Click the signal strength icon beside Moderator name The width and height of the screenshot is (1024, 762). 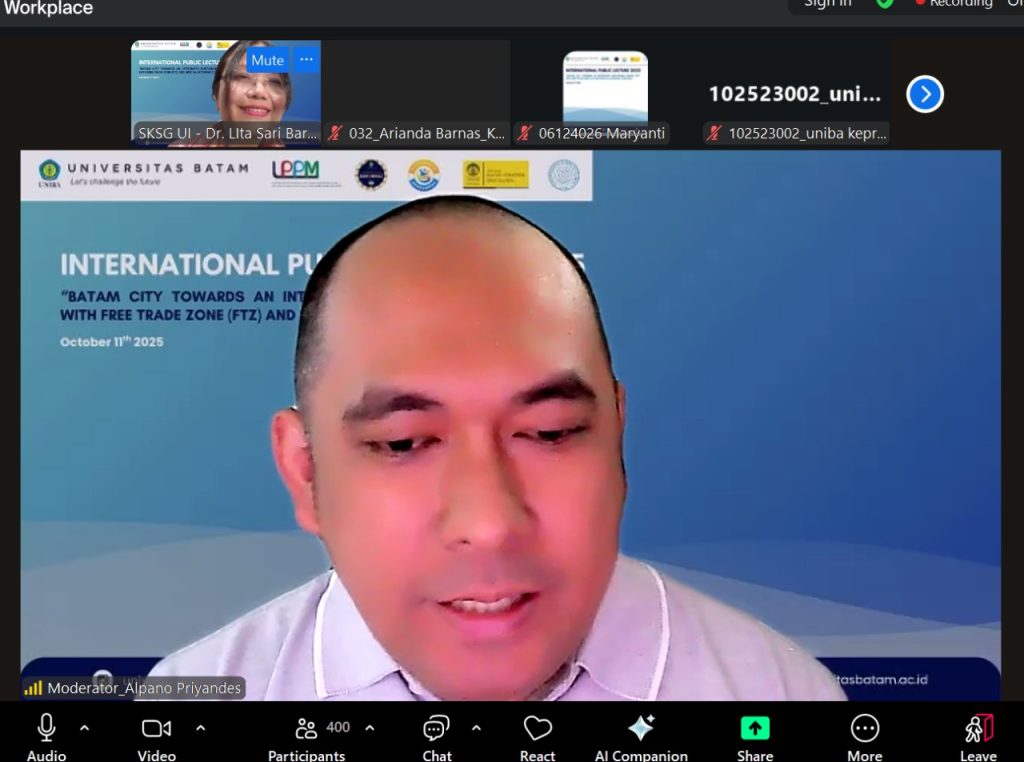point(33,688)
